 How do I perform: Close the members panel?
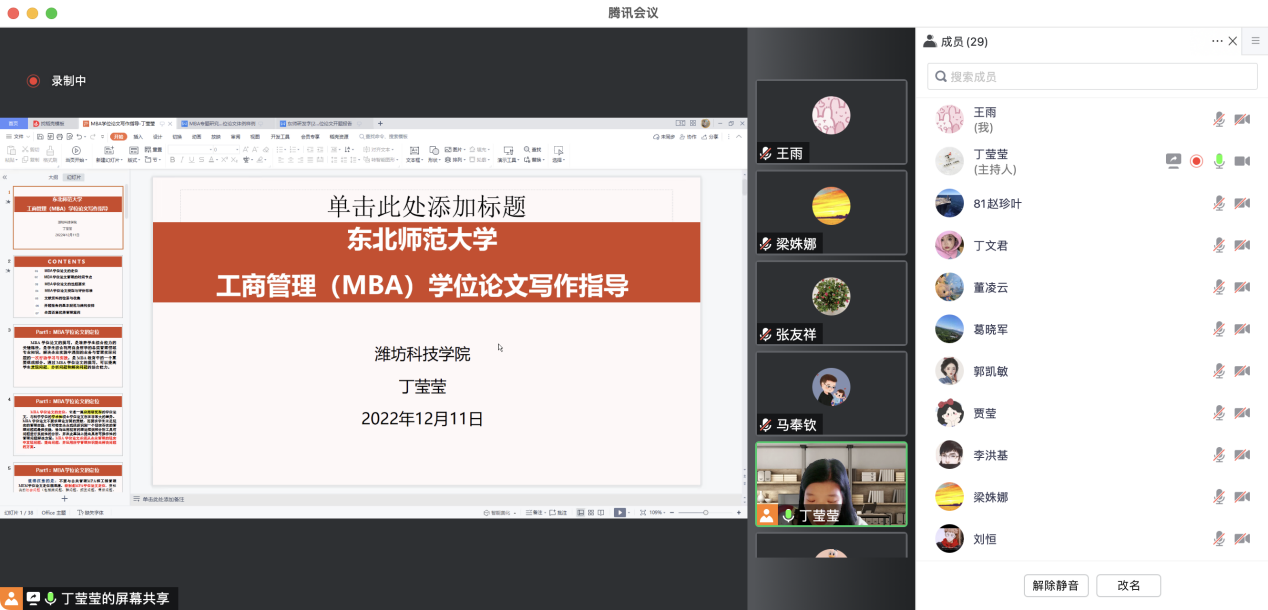coord(1233,41)
